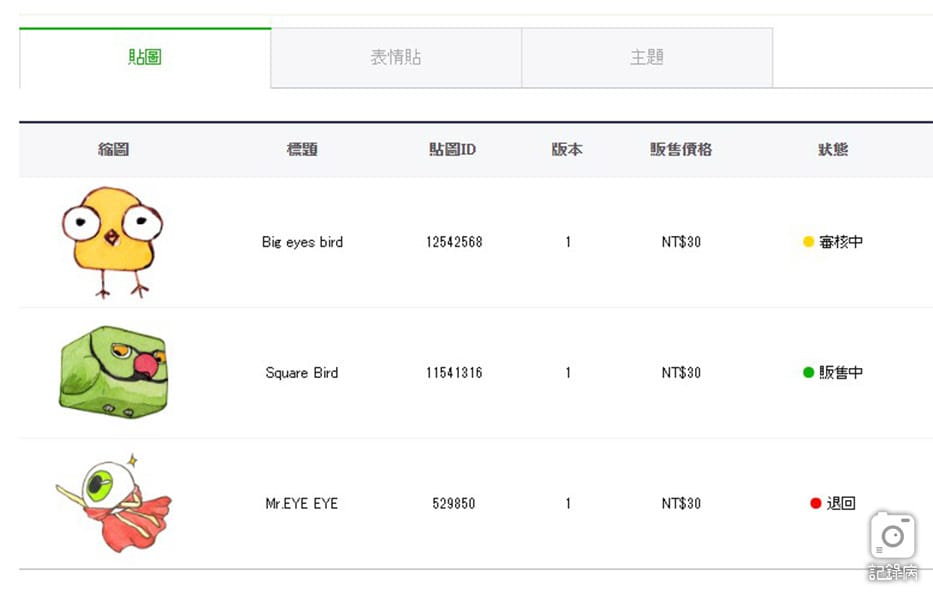Click sticker ID 529850
The width and height of the screenshot is (933, 596).
point(454,504)
